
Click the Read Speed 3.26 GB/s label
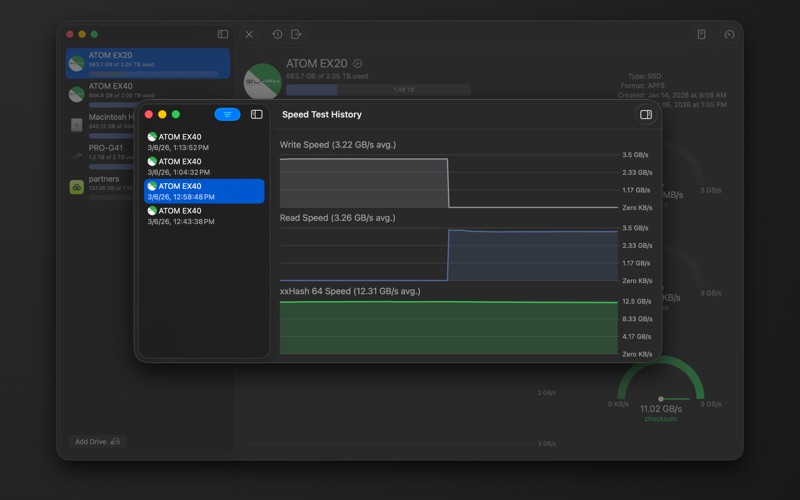(337, 218)
